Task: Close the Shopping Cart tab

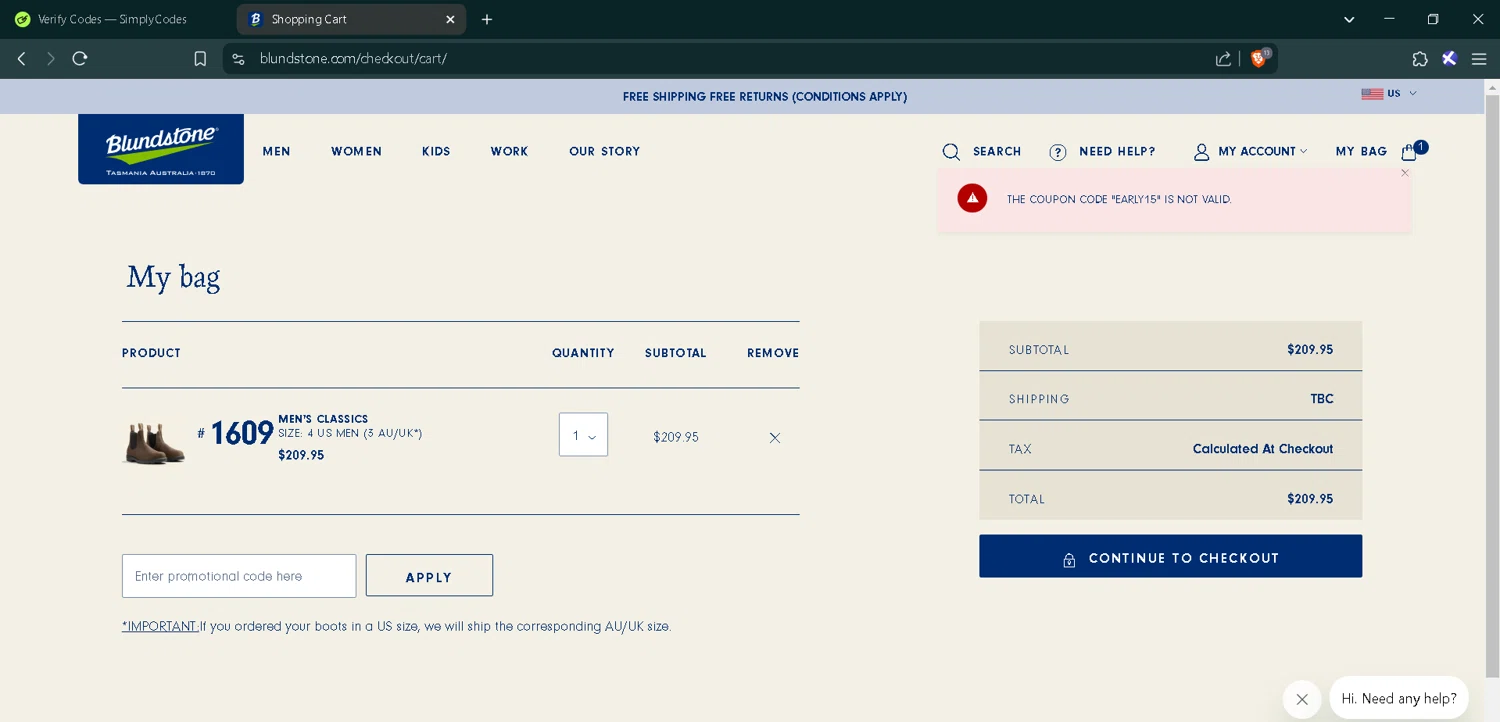Action: point(450,19)
